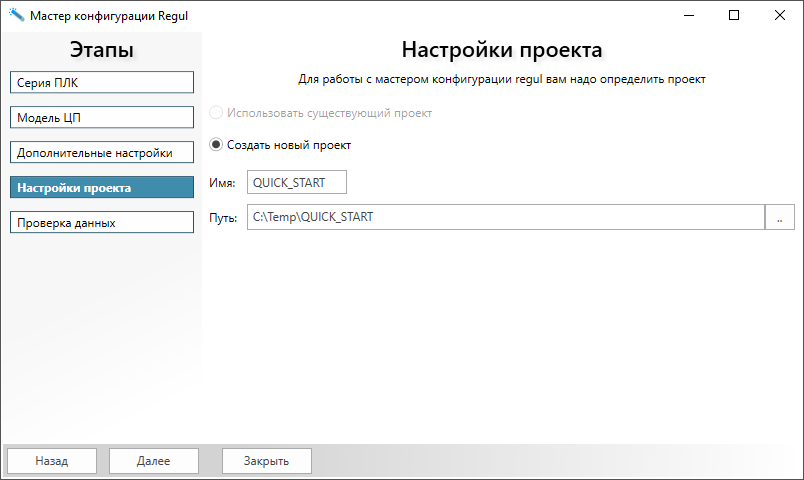Screen dimensions: 804x480
Task: Click the window title 'Мастер конфигурации Regul'
Action: 108,16
